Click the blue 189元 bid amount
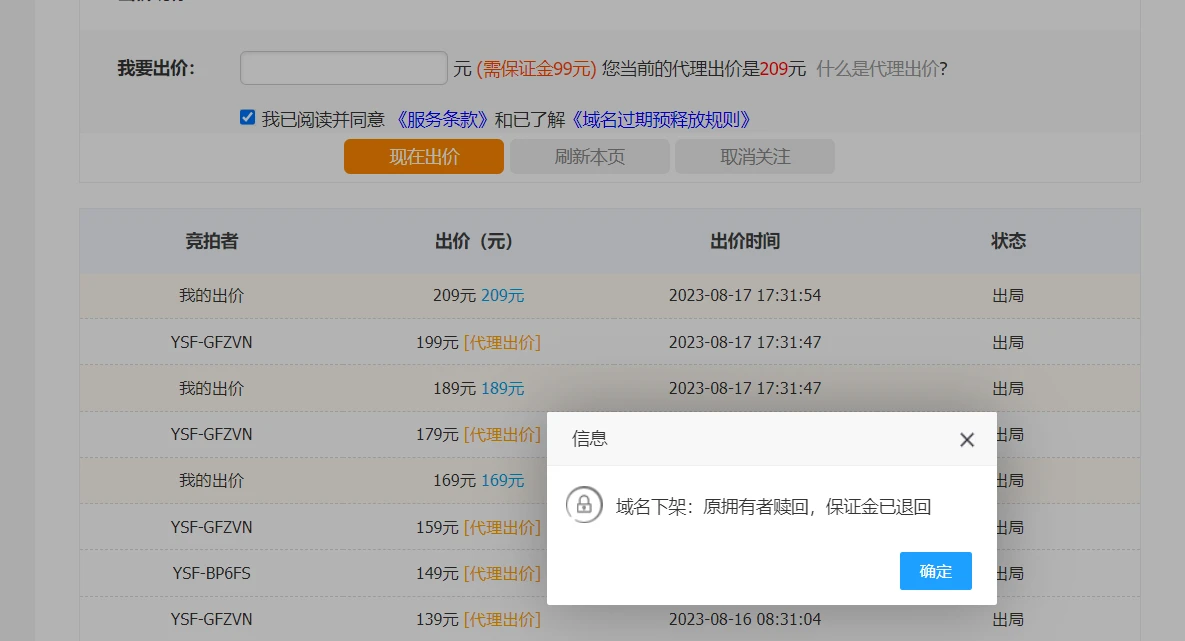1185x641 pixels. tap(502, 388)
